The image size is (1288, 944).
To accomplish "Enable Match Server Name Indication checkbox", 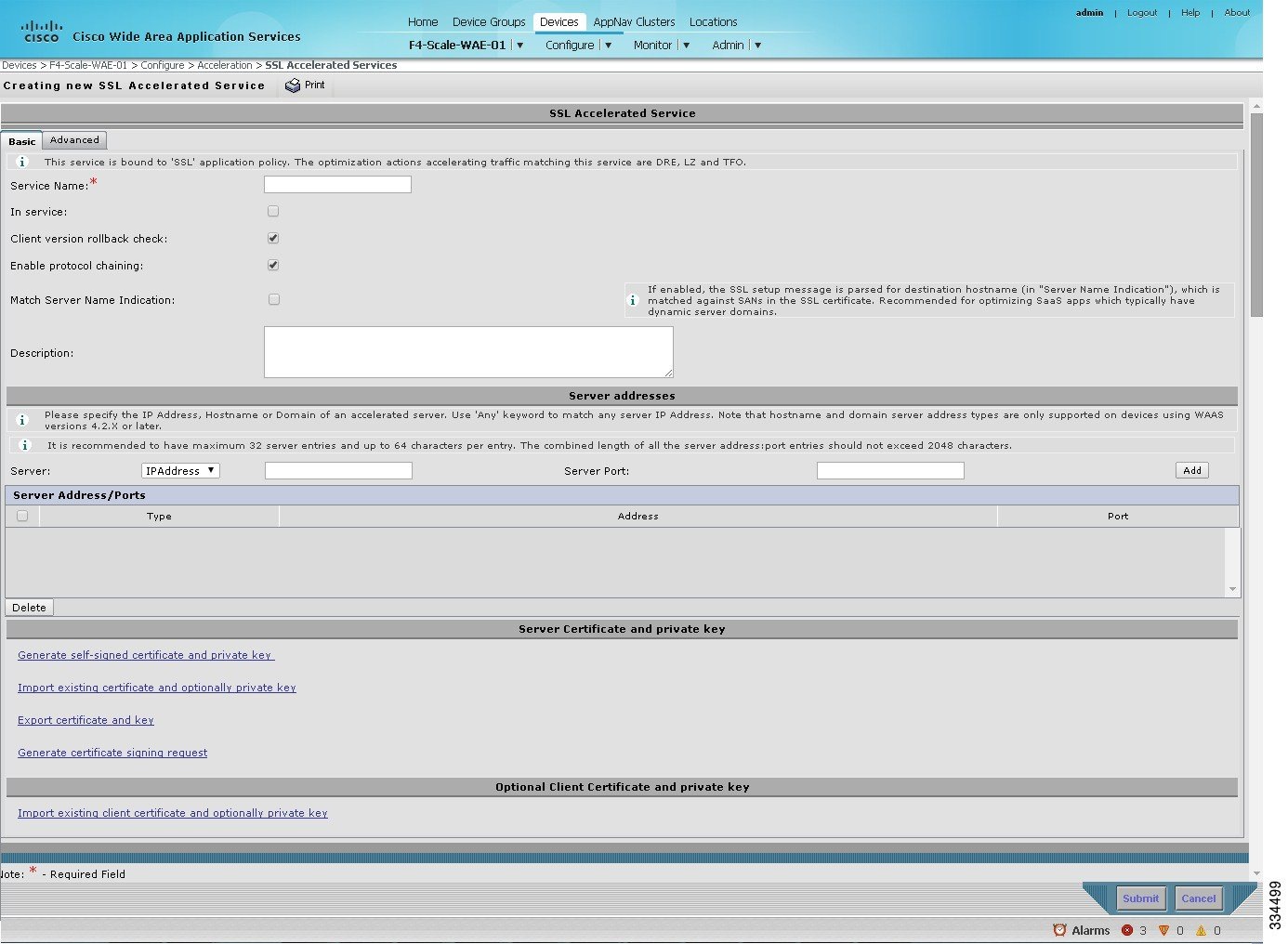I will point(274,299).
